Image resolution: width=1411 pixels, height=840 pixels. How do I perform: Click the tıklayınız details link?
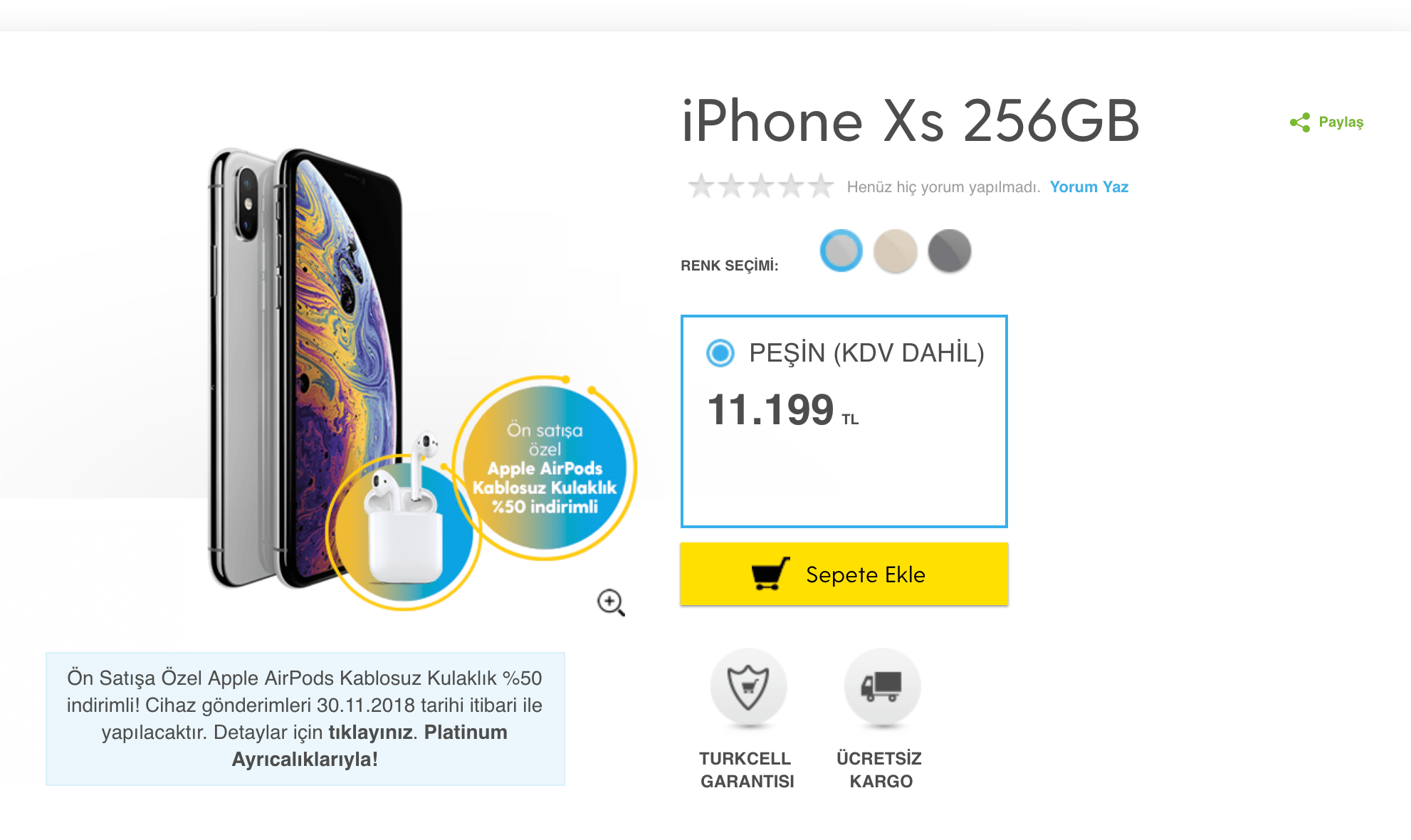370,732
